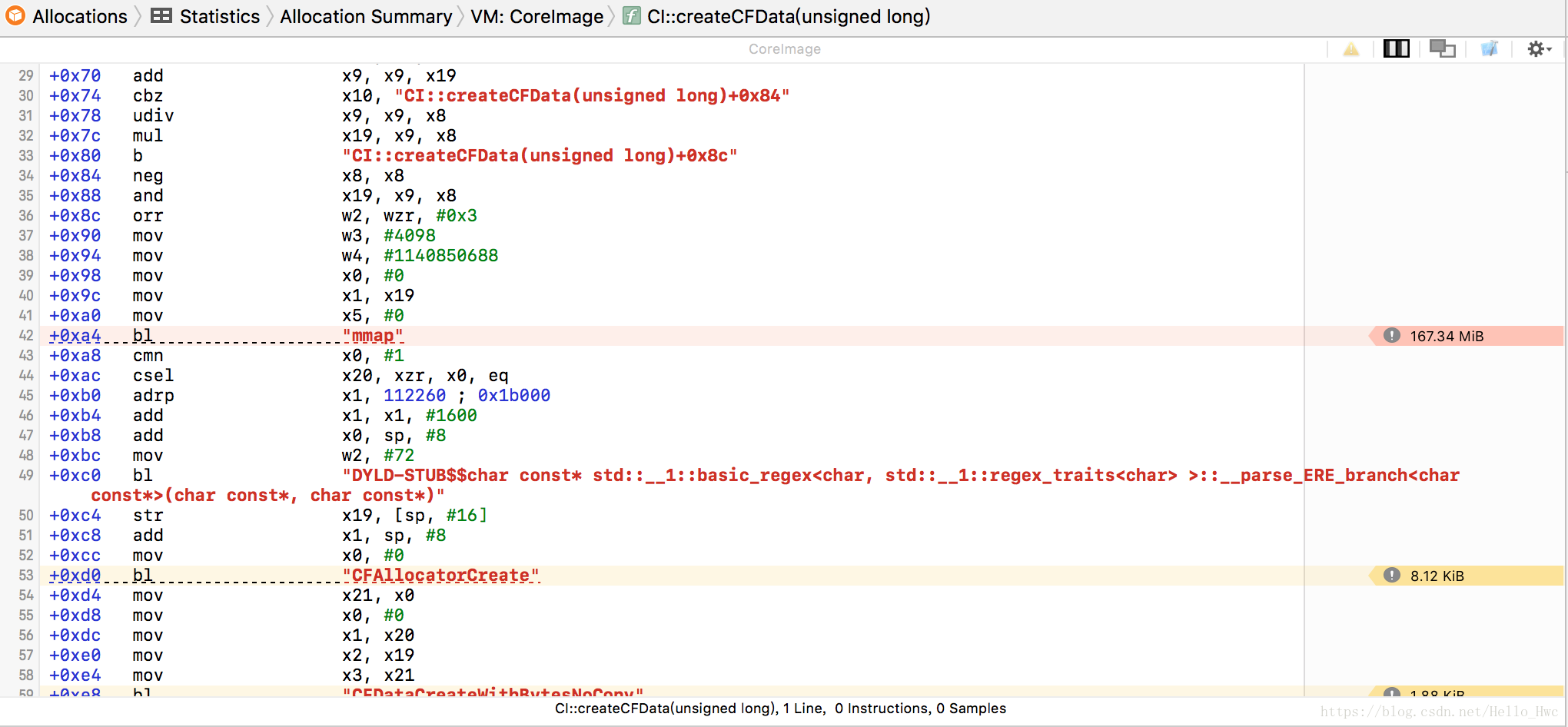Click the adrp instruction on line 45
Image resolution: width=1568 pixels, height=727 pixels.
tap(153, 396)
